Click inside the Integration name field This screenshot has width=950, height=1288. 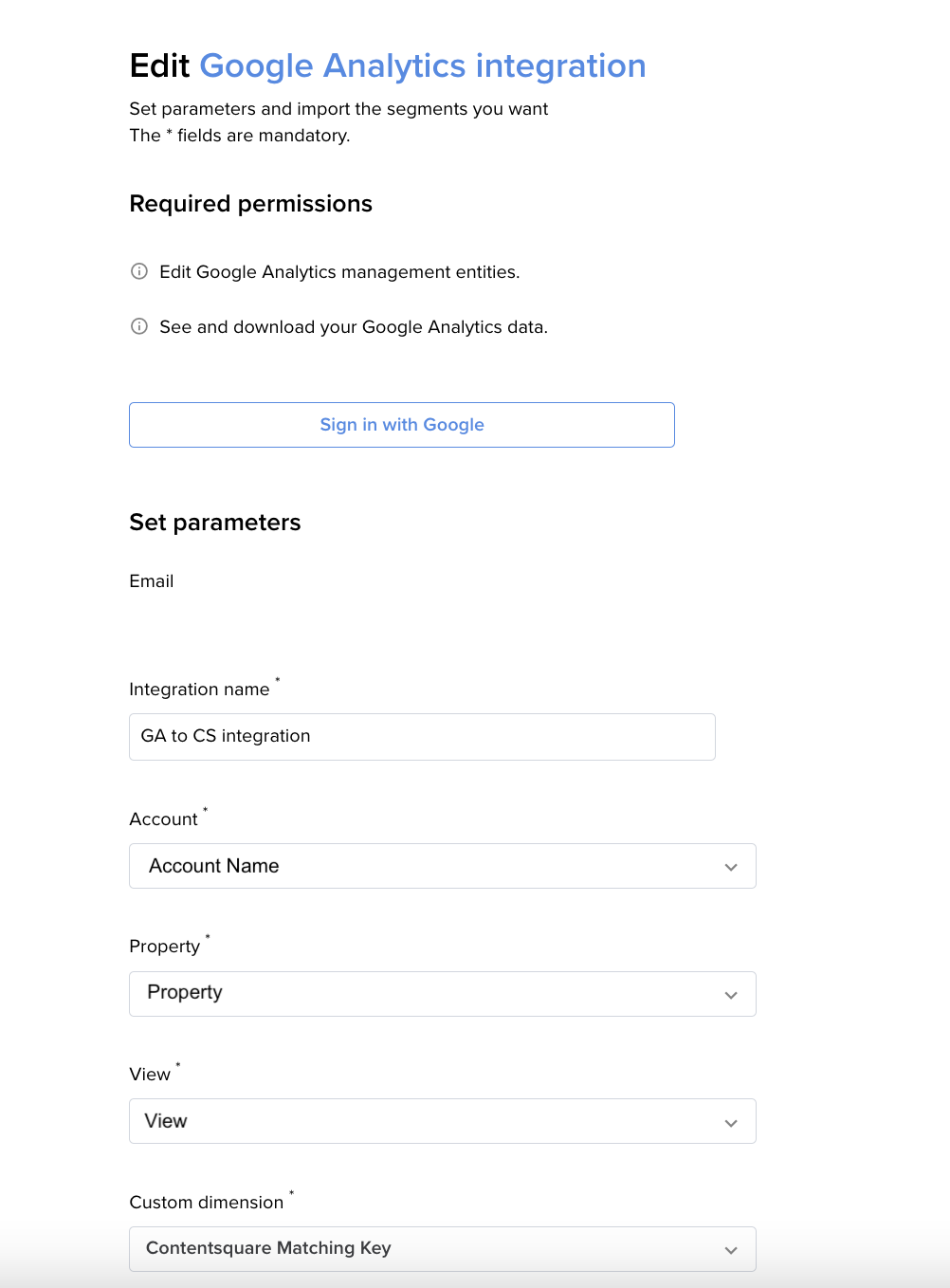point(422,736)
